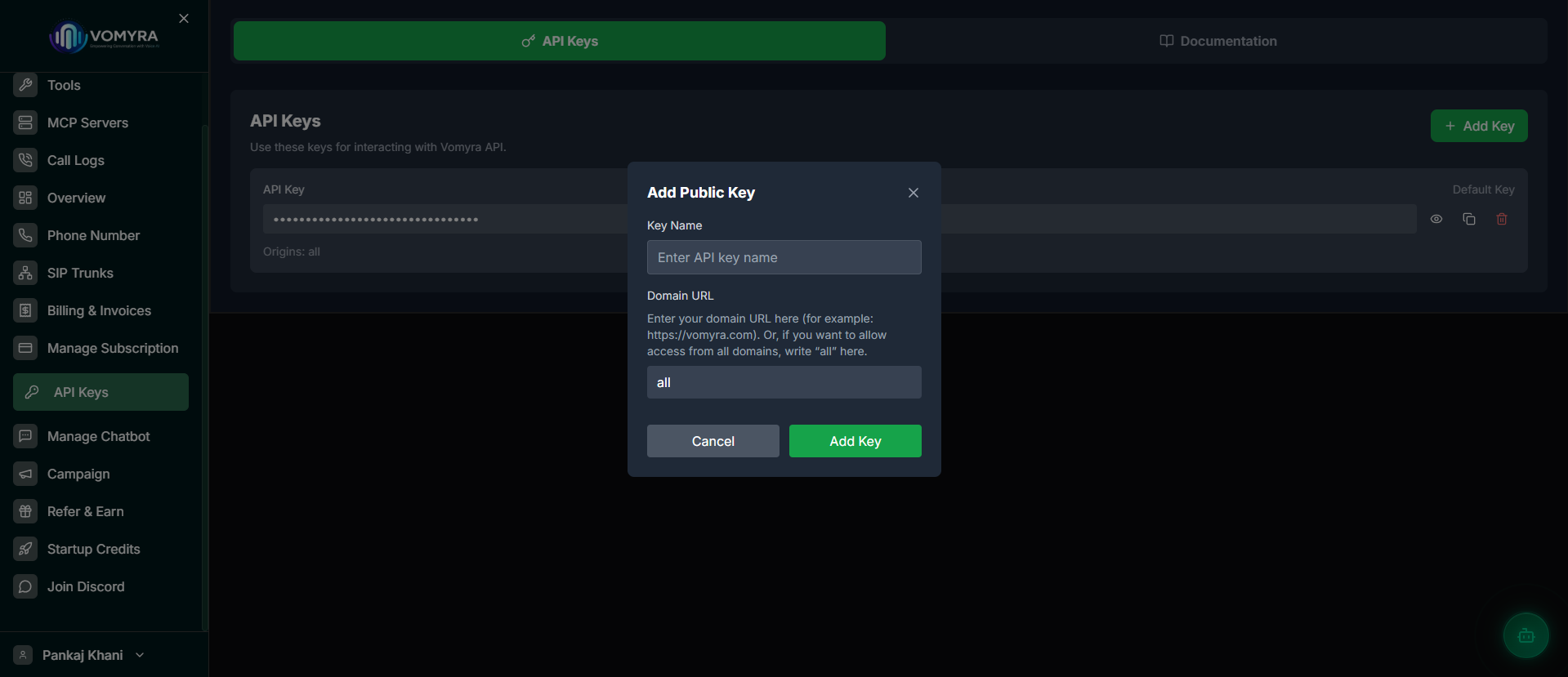Click the Call Logs phone icon
This screenshot has height=677, width=1568.
pos(25,160)
